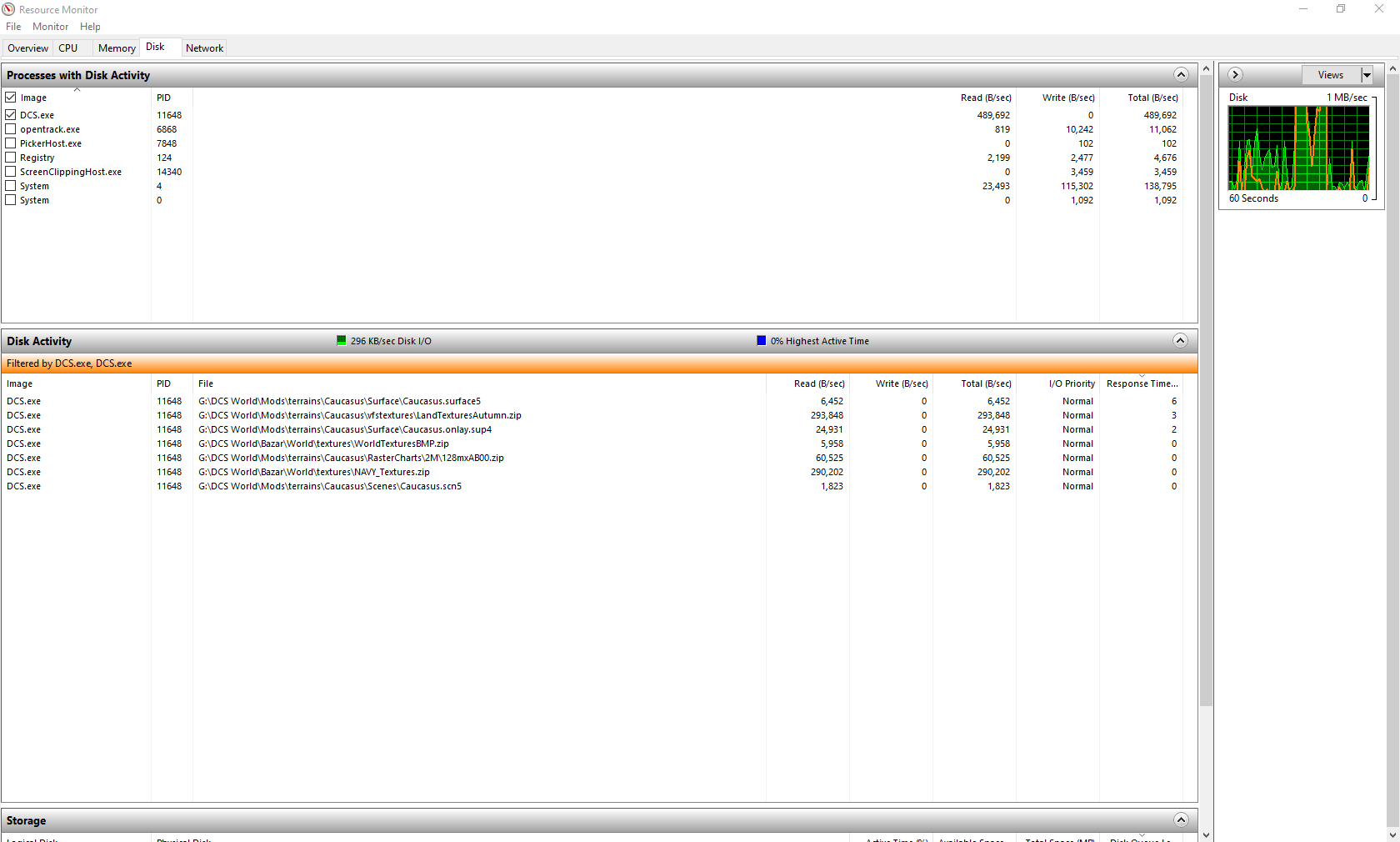Switch to the Network tab

click(x=204, y=48)
